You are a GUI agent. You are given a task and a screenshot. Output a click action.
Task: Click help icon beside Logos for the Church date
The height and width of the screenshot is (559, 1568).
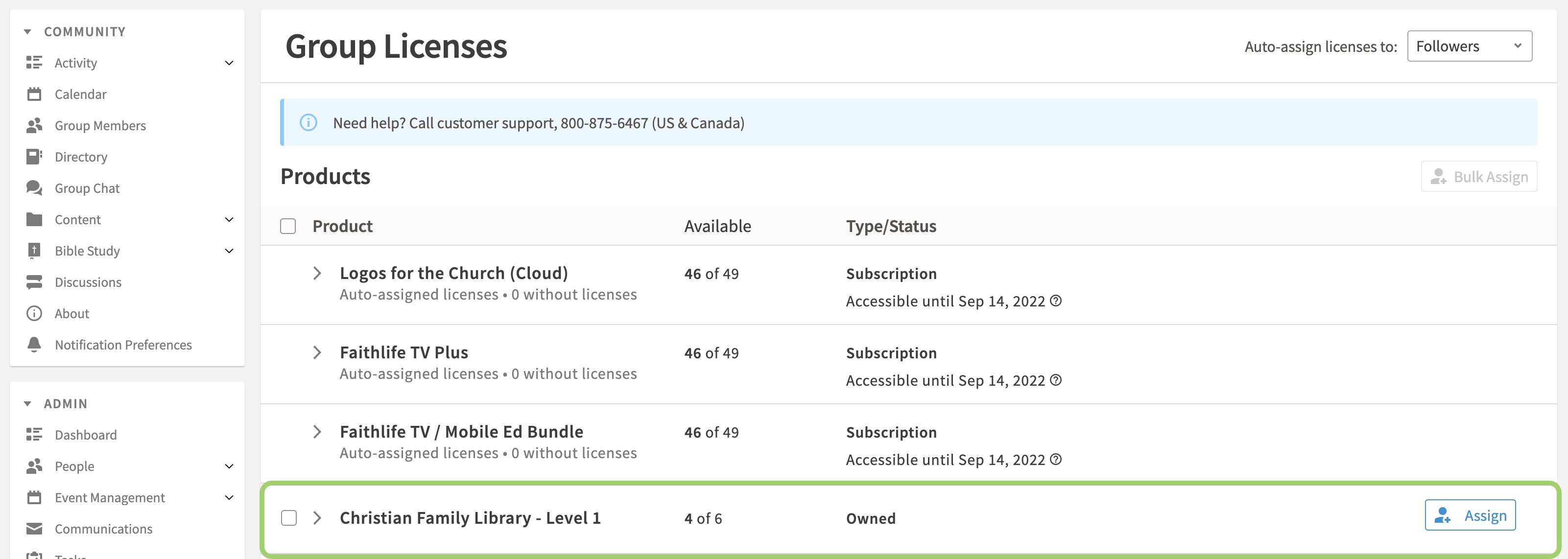coord(1056,301)
